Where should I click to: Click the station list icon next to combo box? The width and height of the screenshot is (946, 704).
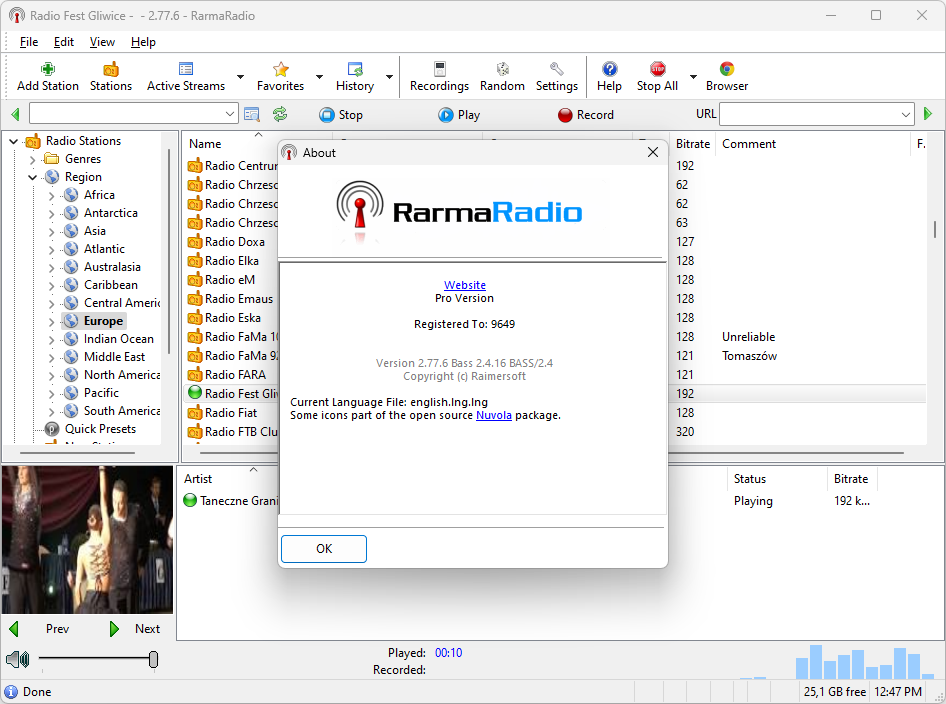click(x=252, y=114)
